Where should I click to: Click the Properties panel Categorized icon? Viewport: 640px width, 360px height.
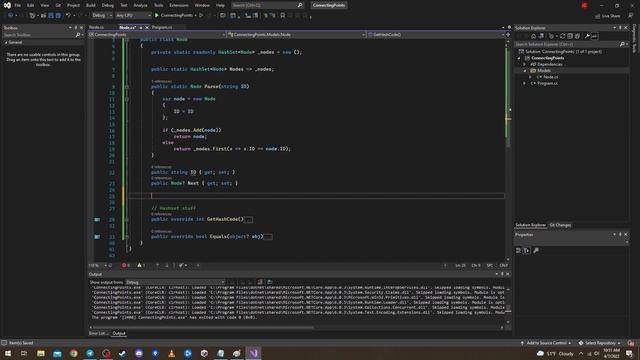coord(519,251)
